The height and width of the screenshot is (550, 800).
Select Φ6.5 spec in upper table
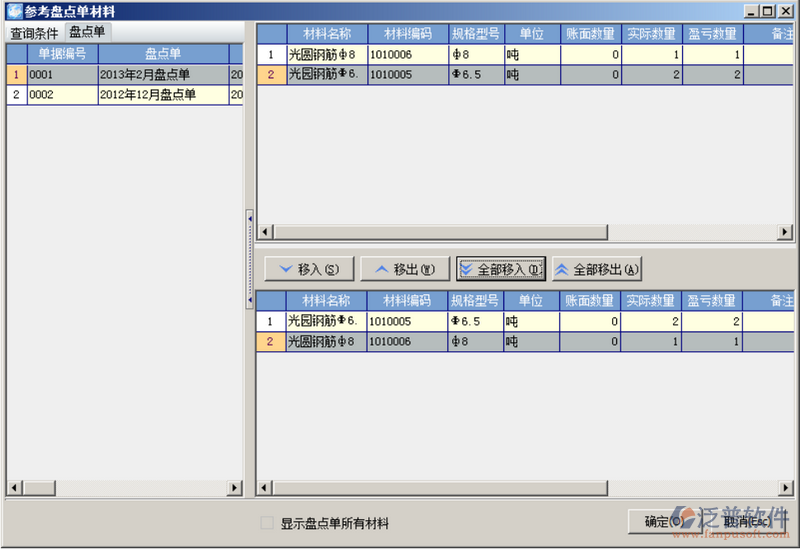click(x=476, y=74)
